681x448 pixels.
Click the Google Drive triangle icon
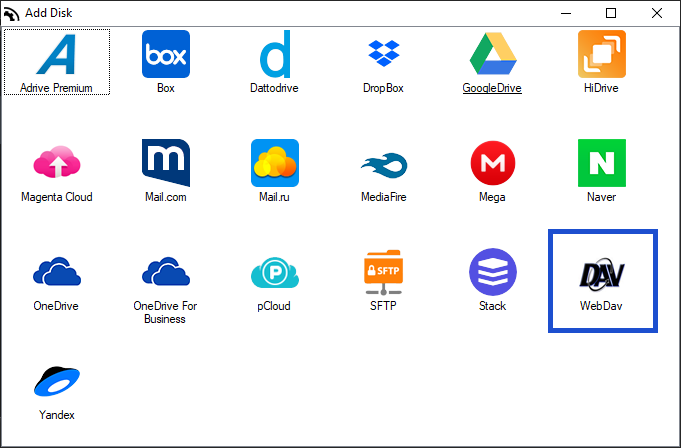[x=493, y=53]
